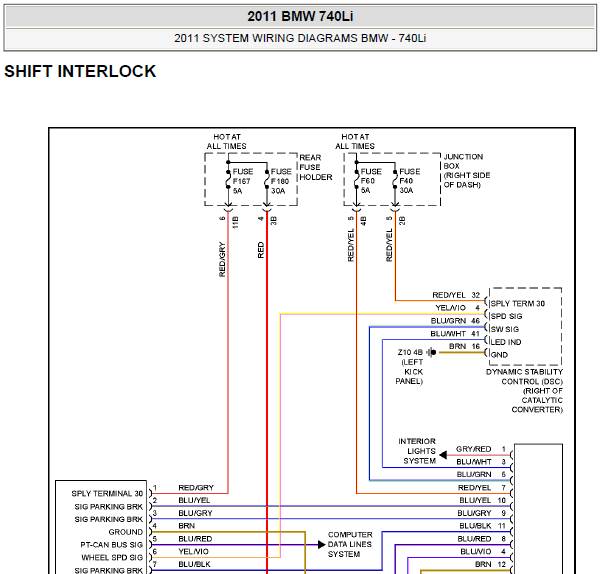The image size is (603, 574).
Task: Click the 'LED IND' pin label
Action: (506, 342)
